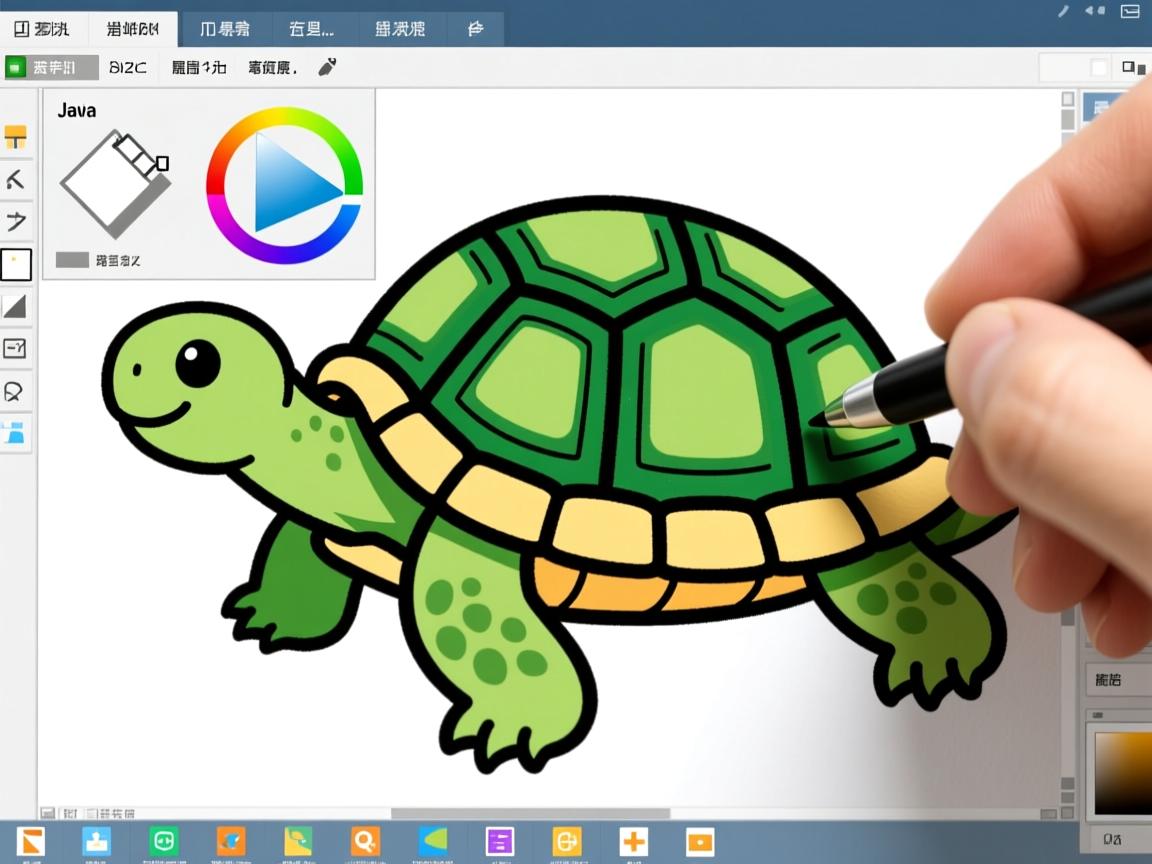The width and height of the screenshot is (1152, 864).
Task: Open the last tab with the arrow icon
Action: (476, 29)
